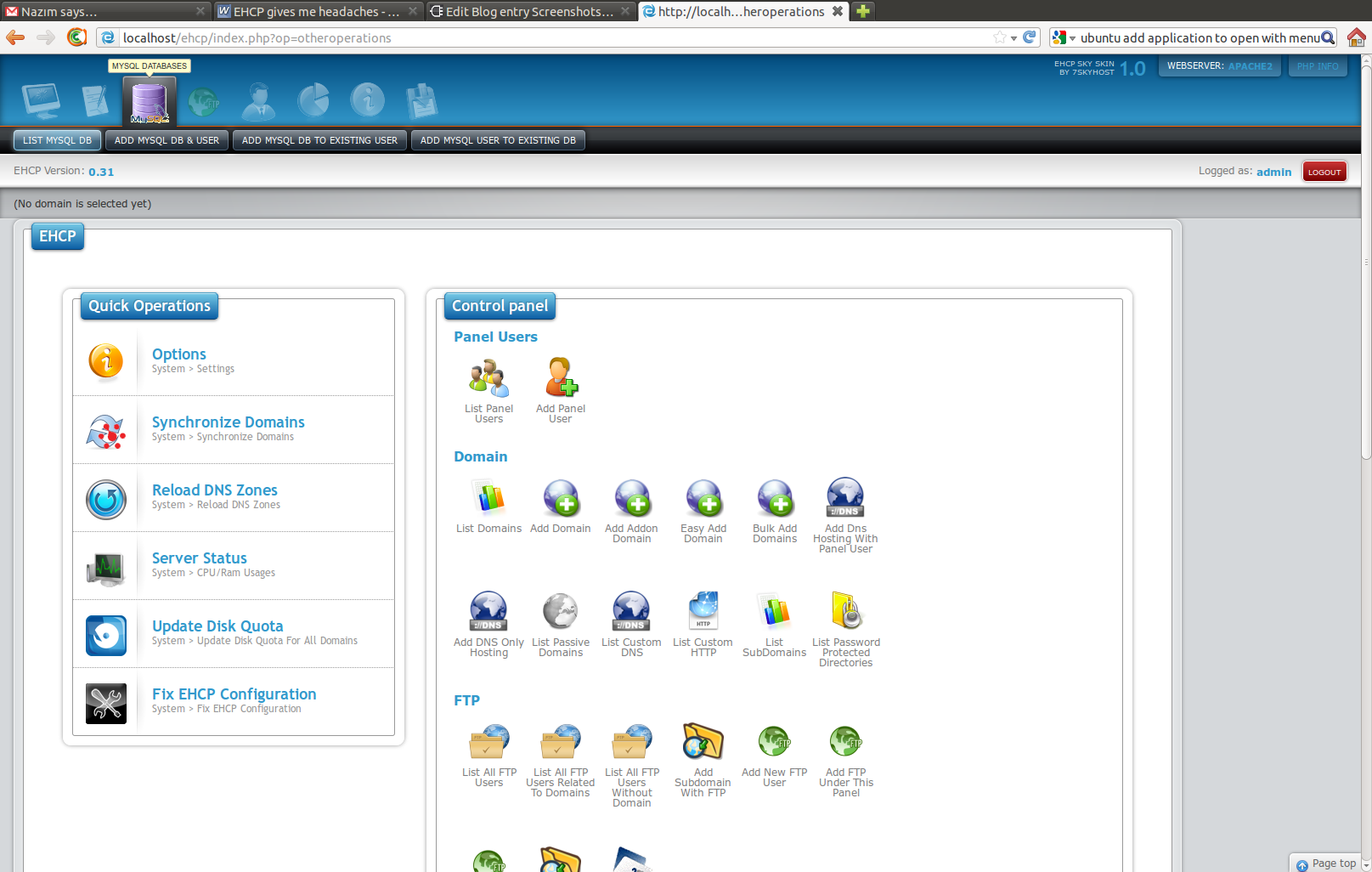Click the EHCP version number 0.31

click(101, 172)
